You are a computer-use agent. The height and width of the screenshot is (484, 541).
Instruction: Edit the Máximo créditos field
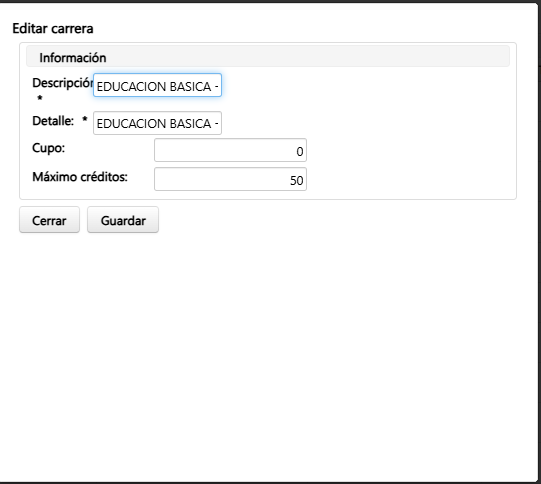tap(230, 179)
